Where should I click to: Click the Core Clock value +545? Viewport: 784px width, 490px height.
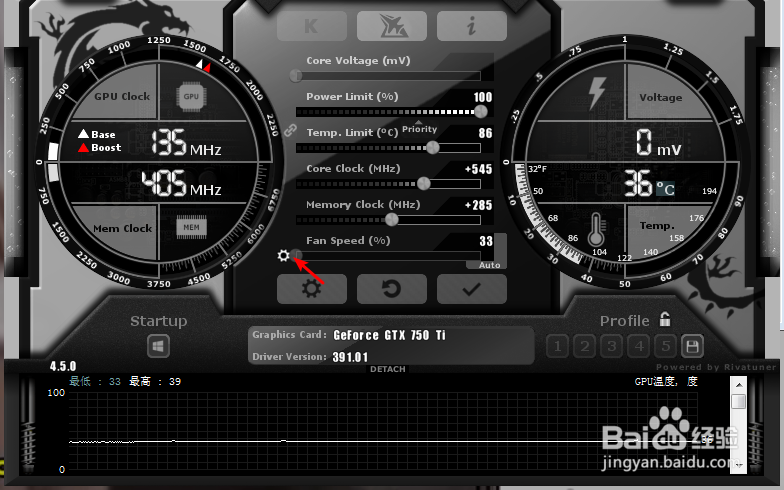tap(478, 169)
